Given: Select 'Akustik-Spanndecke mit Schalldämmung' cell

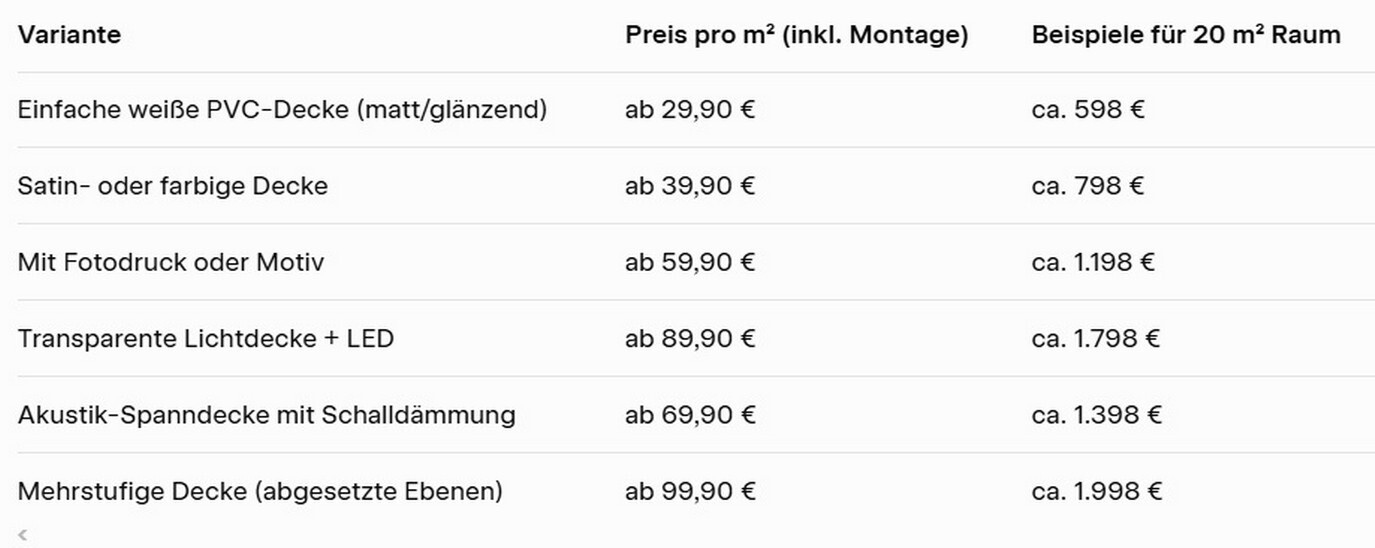Looking at the screenshot, I should 267,415.
